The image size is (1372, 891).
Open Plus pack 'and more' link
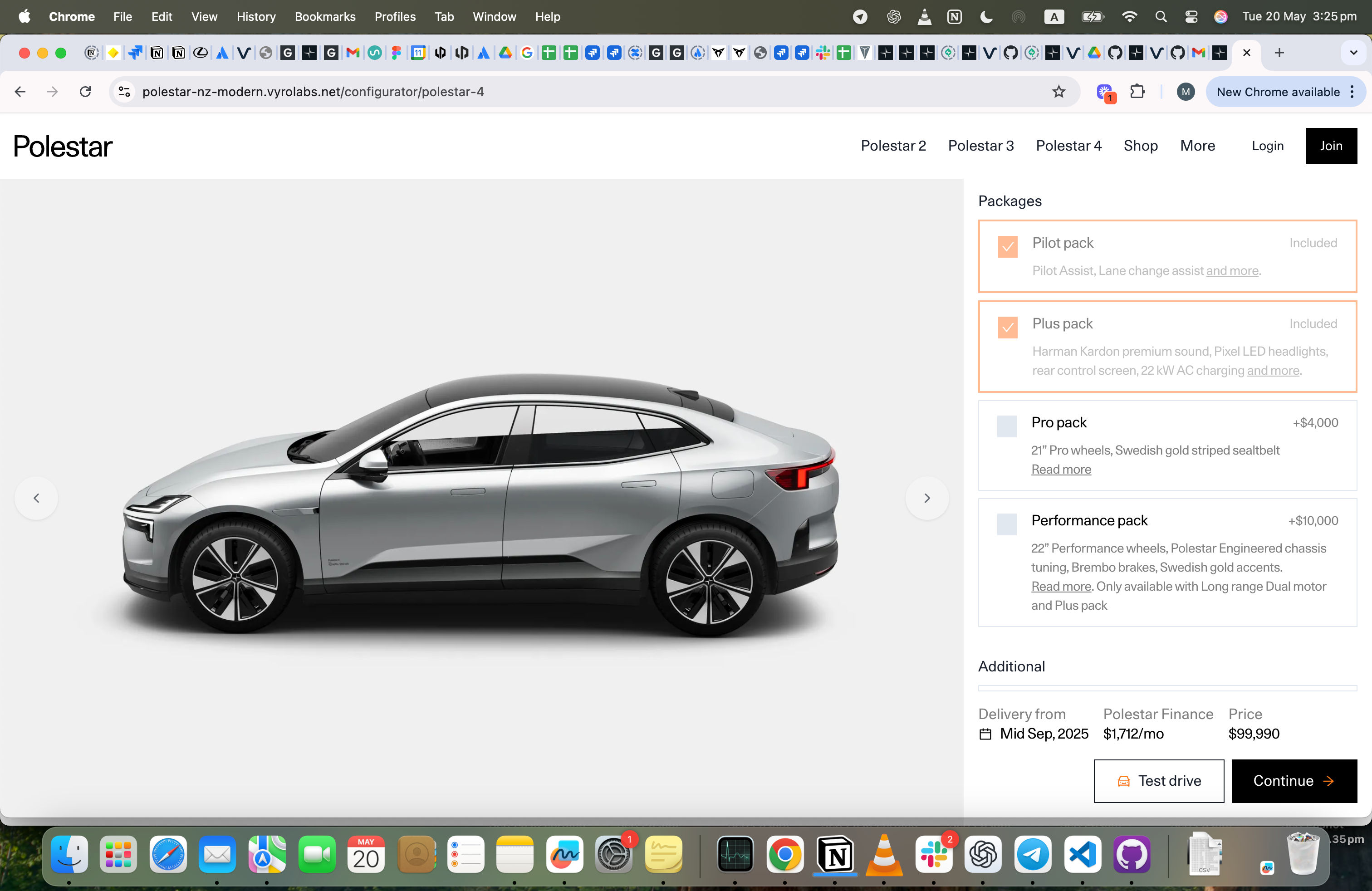pyautogui.click(x=1273, y=371)
